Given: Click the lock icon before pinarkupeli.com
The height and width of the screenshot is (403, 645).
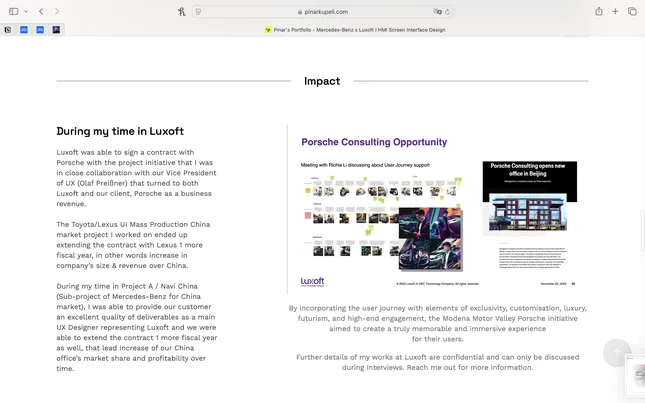Looking at the screenshot, I should click(300, 12).
